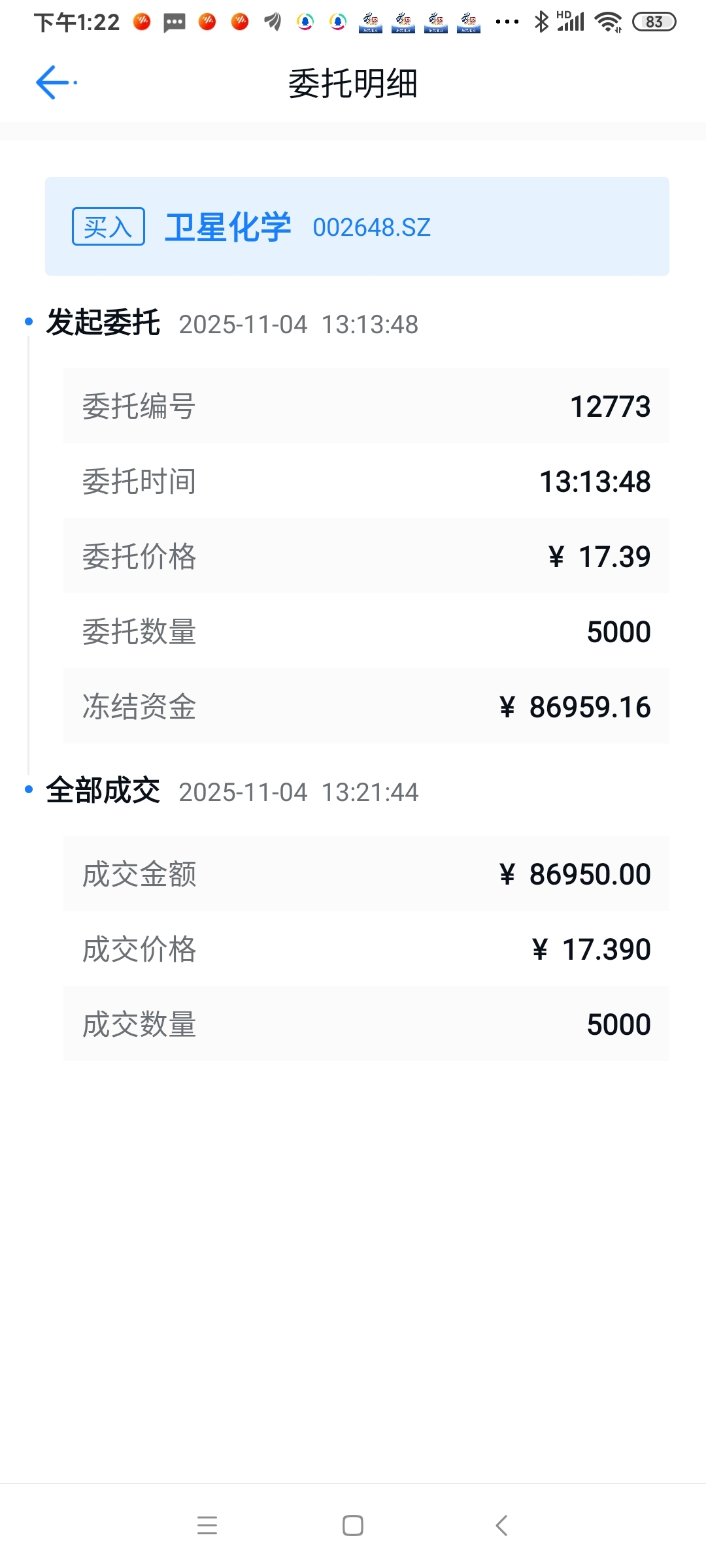
Task: Tap the 委托明细 page title
Action: 353,84
